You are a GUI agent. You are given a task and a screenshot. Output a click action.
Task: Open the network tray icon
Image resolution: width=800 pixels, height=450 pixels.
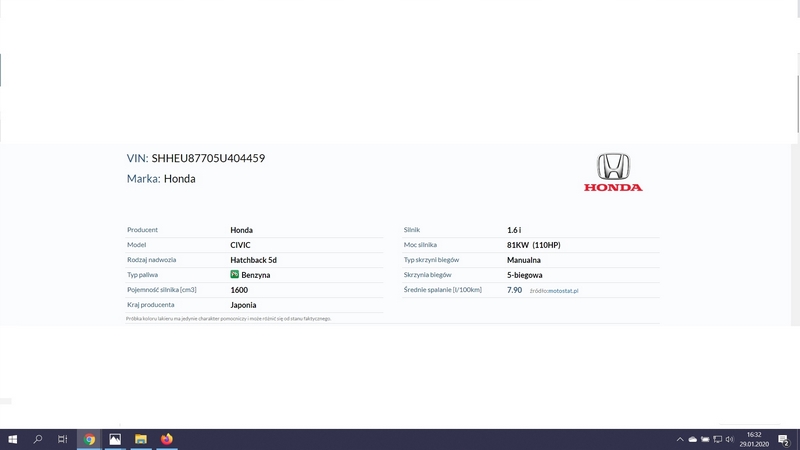coord(717,439)
